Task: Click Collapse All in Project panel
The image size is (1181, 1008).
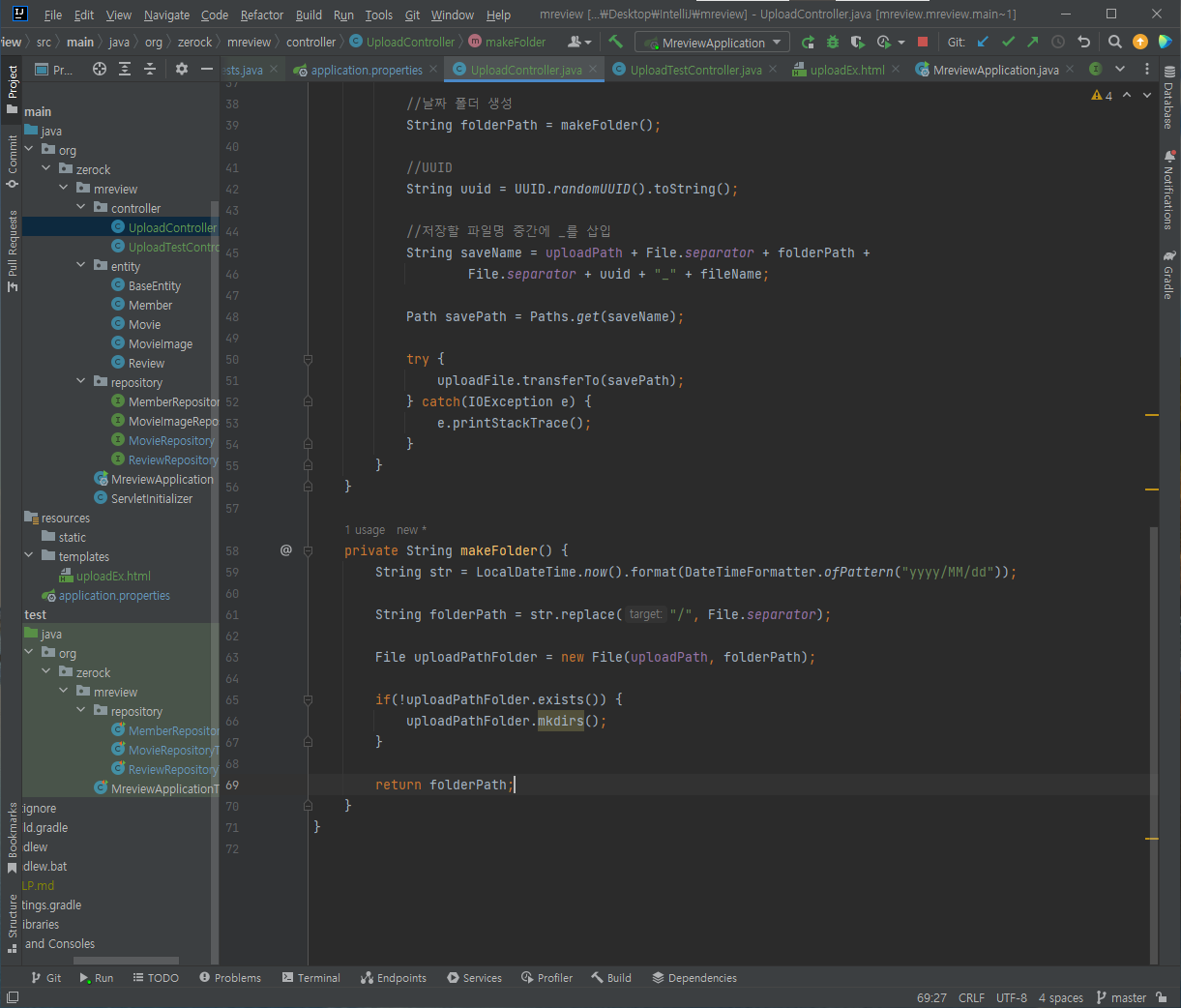Action: click(150, 69)
